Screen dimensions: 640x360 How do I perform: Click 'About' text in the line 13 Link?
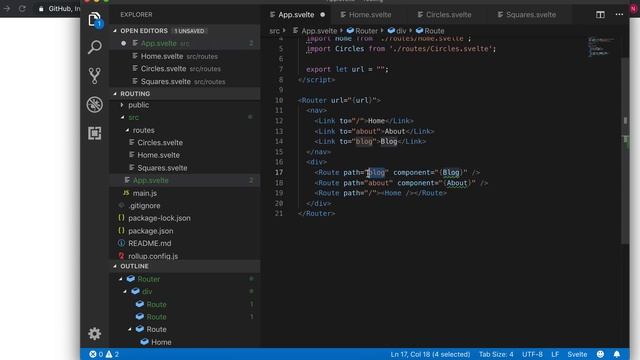pos(394,131)
